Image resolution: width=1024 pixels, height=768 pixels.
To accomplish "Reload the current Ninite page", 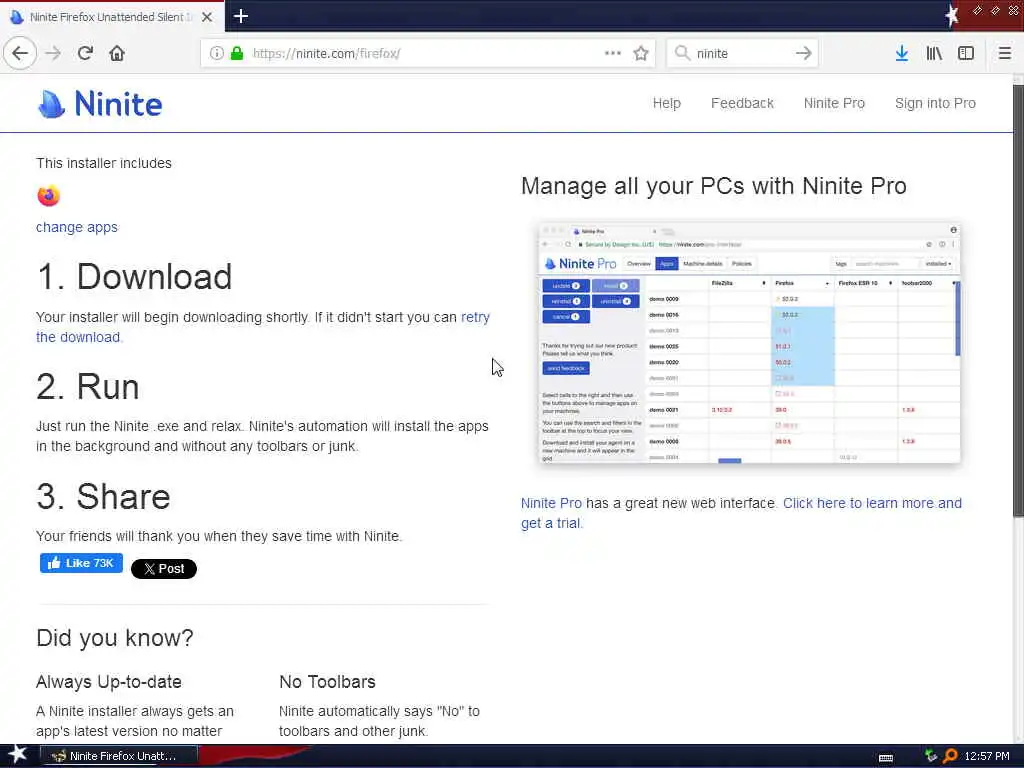I will 85,53.
